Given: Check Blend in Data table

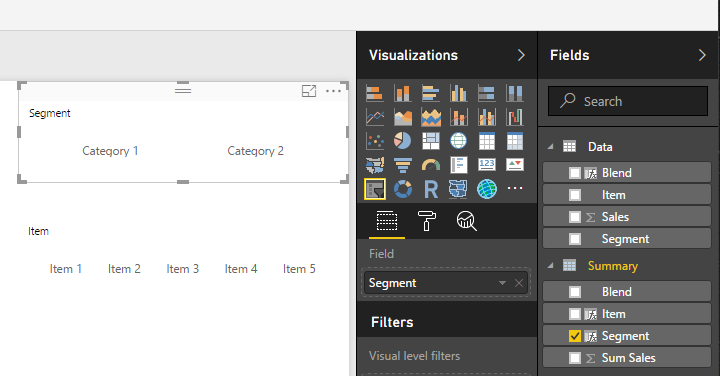Looking at the screenshot, I should click(x=574, y=173).
